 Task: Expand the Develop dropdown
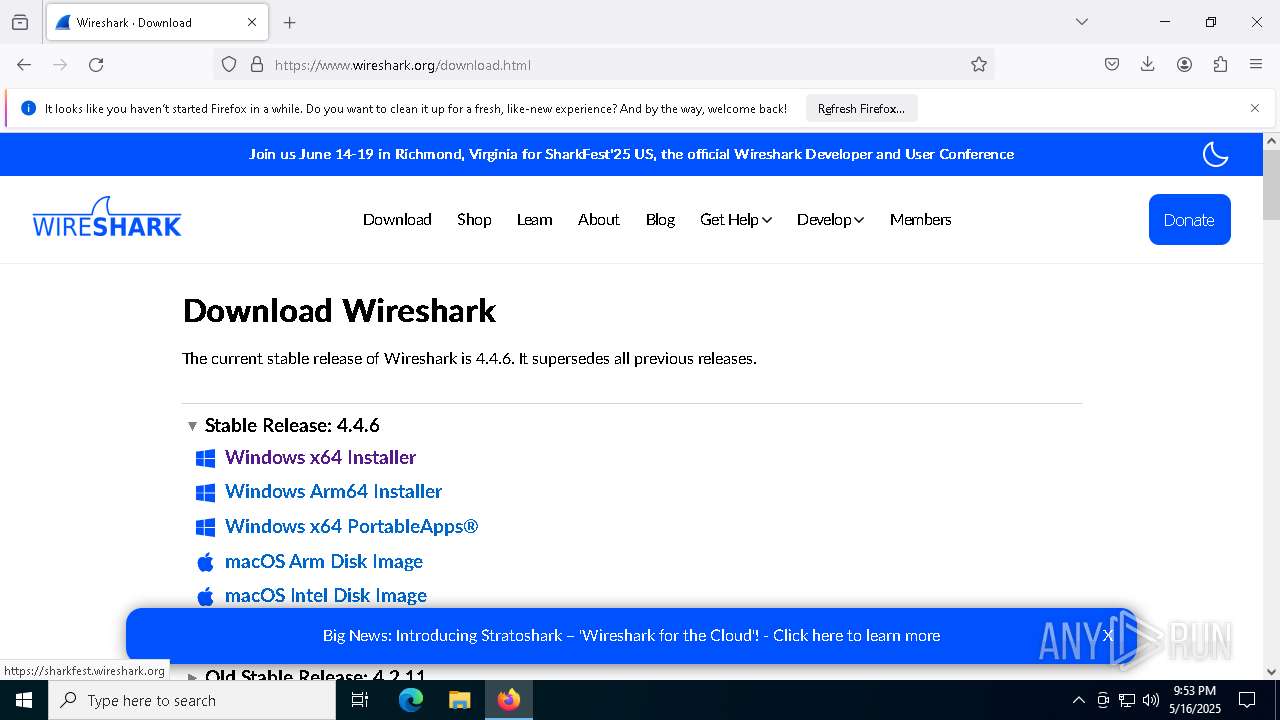tap(830, 219)
